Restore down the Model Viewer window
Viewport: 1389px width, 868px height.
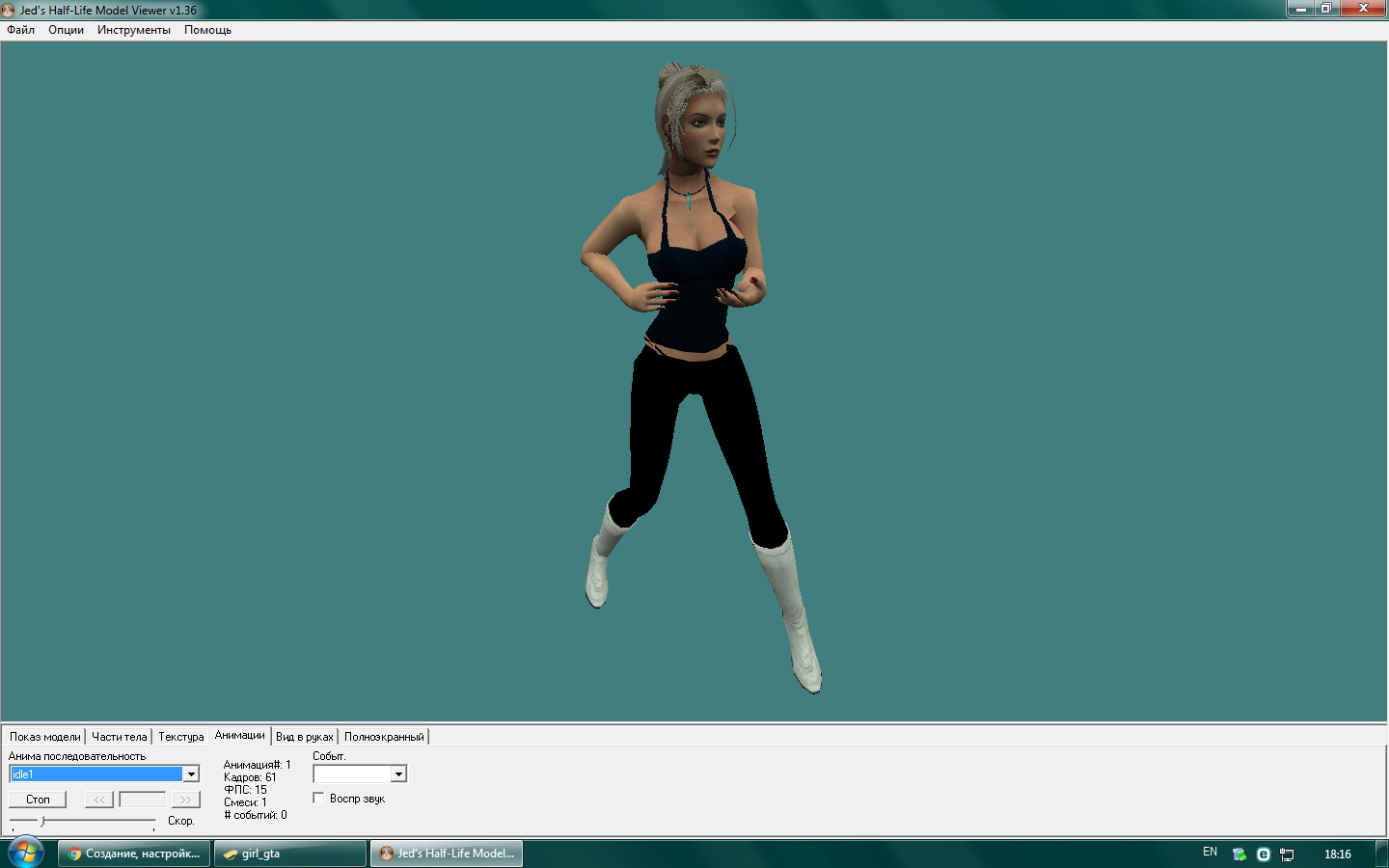pyautogui.click(x=1326, y=9)
